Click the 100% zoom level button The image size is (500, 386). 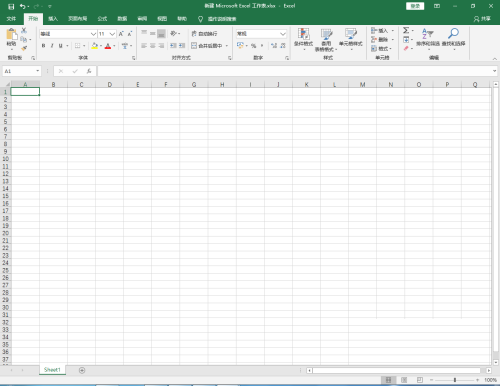(490, 380)
